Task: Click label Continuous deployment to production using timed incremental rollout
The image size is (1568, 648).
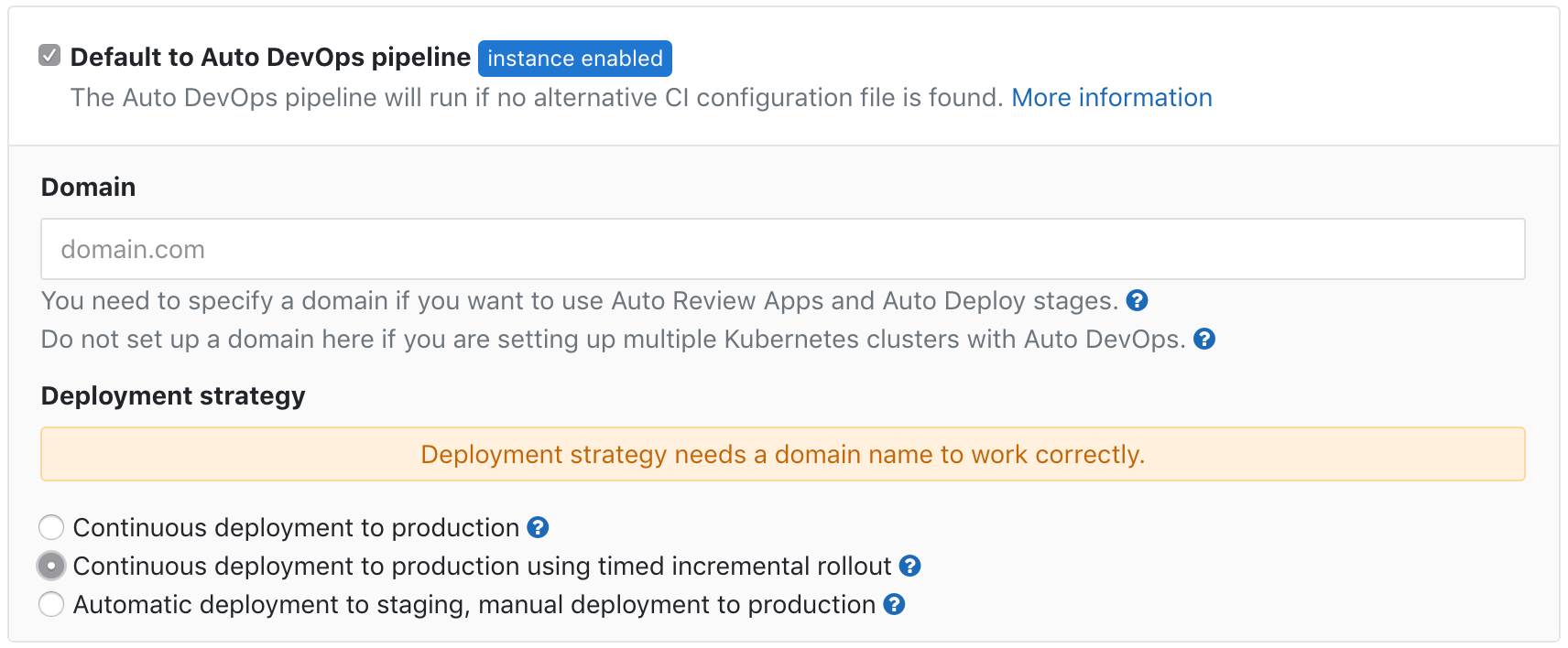Action: pos(483,567)
